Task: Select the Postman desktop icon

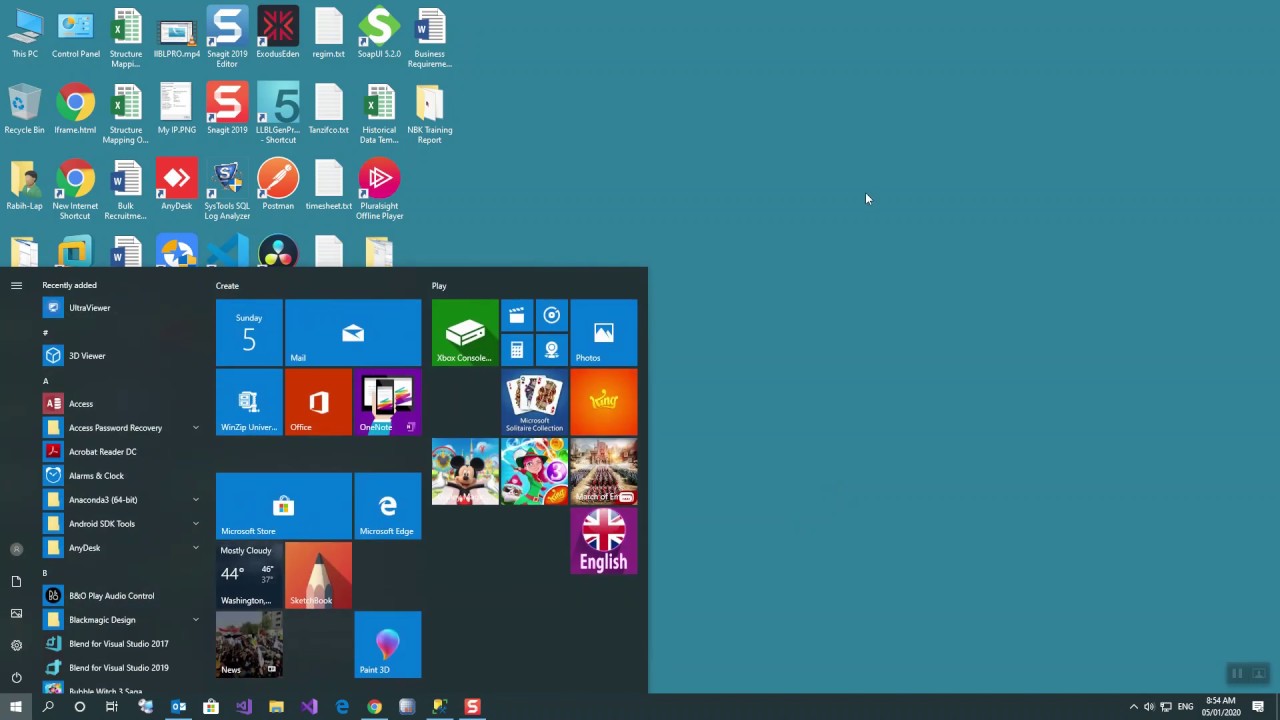Action: pos(278,185)
